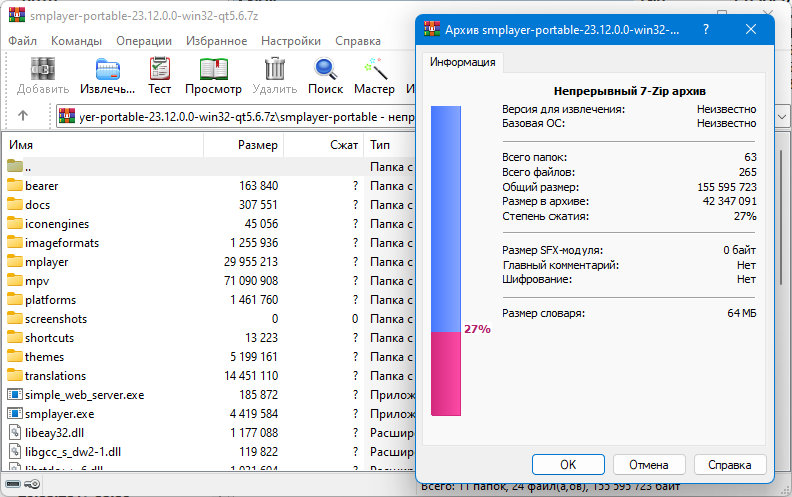Sort the list by the Имя column

click(x=103, y=145)
